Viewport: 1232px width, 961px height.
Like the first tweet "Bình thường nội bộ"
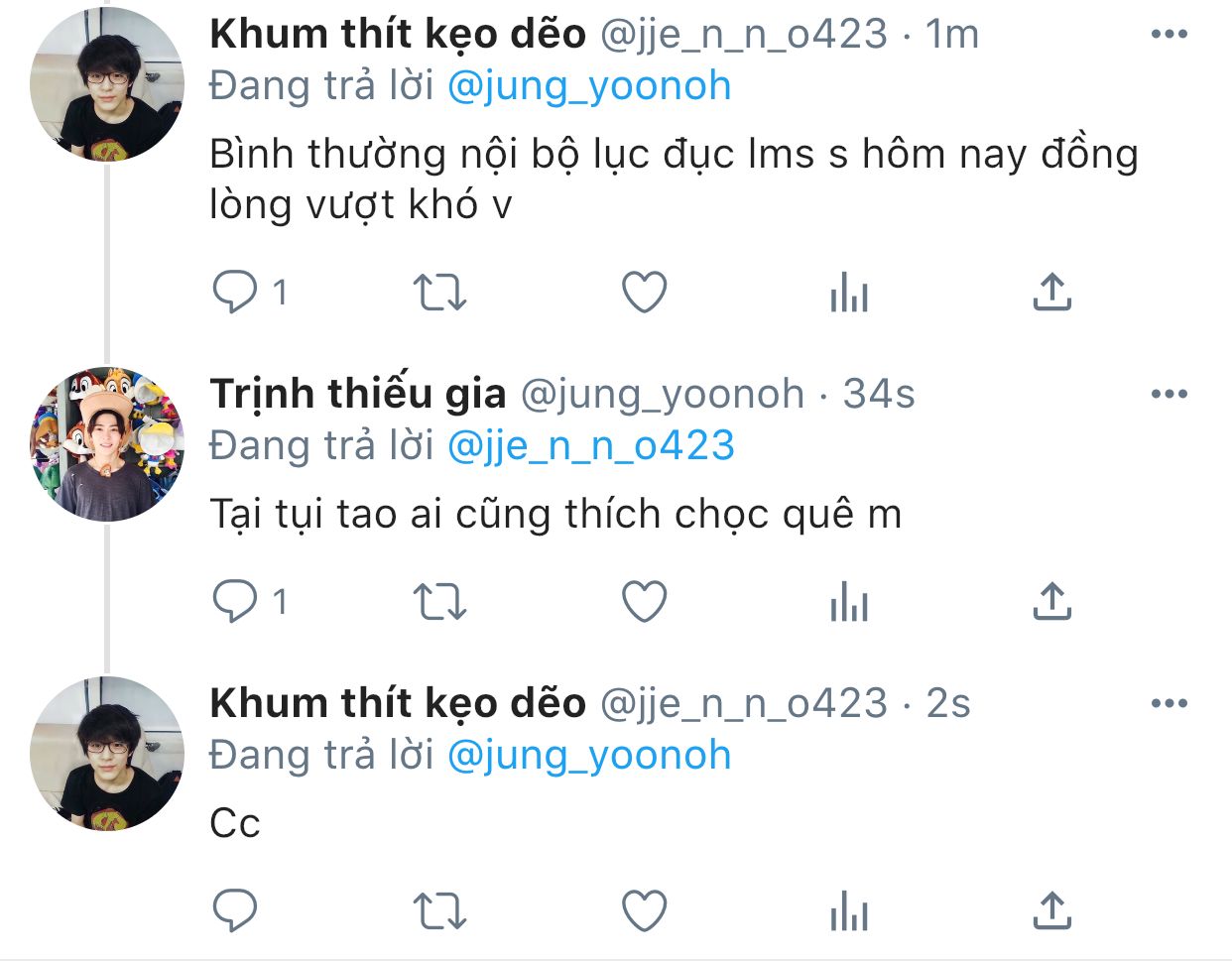644,293
